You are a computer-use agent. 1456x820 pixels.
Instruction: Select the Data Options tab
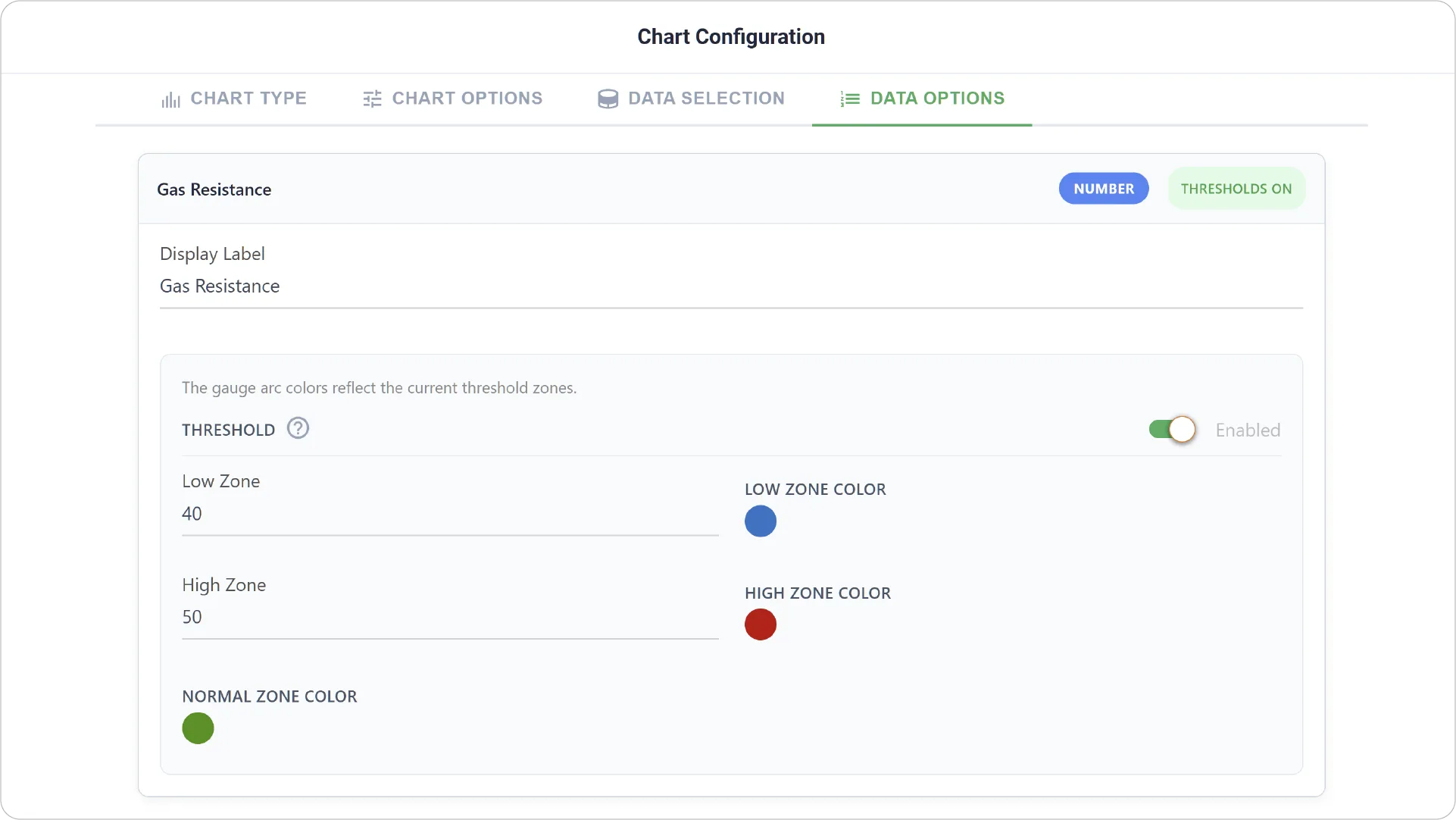point(922,99)
